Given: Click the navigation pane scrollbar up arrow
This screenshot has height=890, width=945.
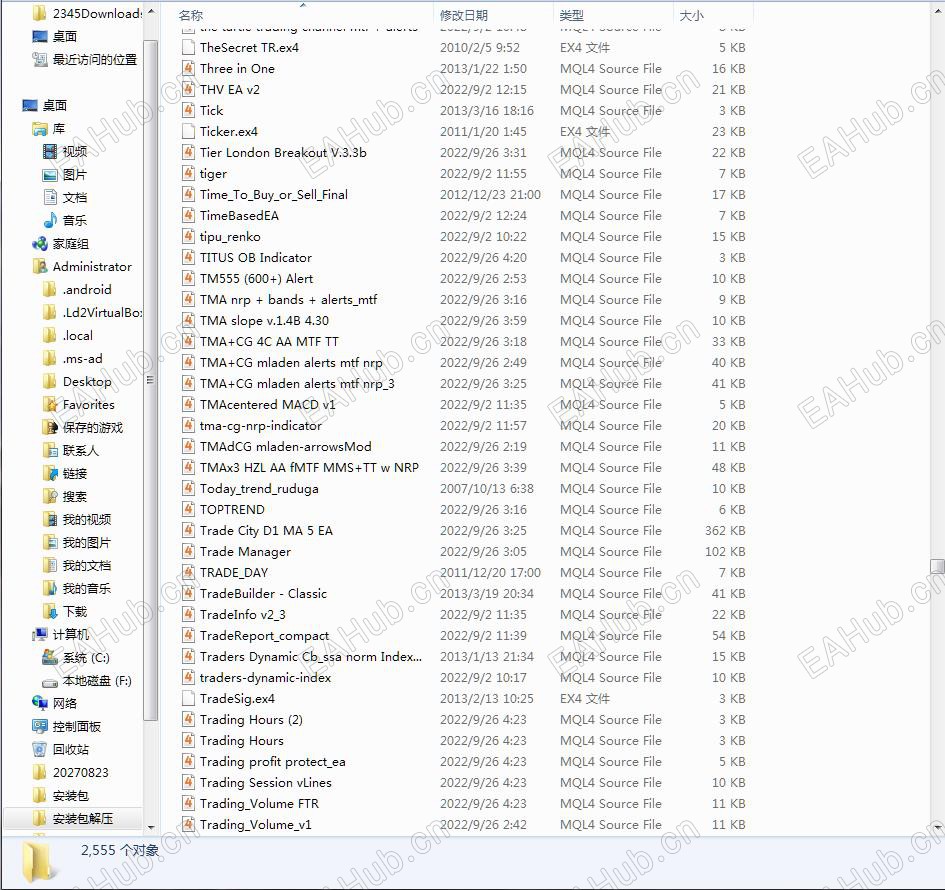Looking at the screenshot, I should pyautogui.click(x=151, y=12).
